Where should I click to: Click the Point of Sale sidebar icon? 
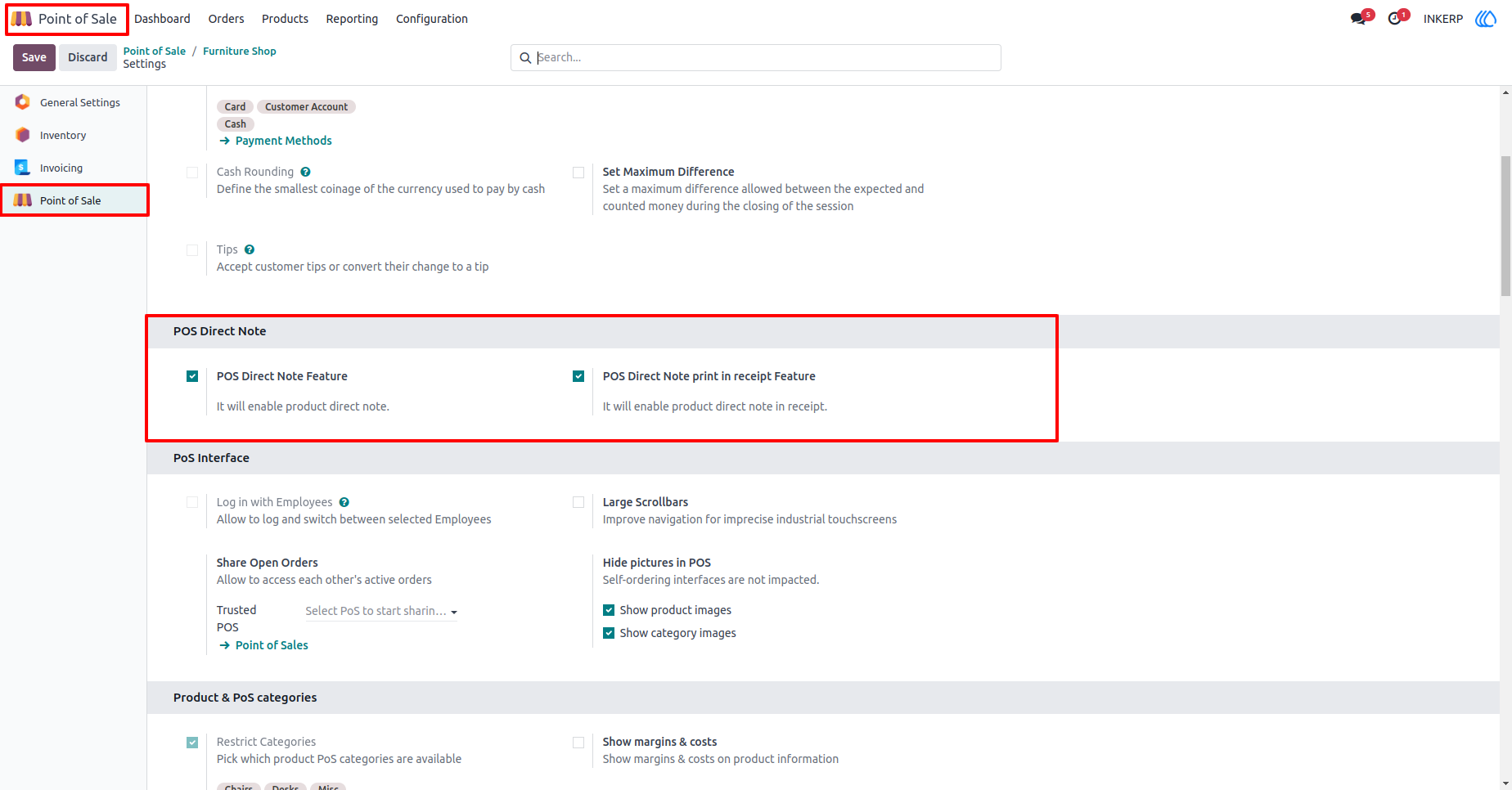coord(23,200)
